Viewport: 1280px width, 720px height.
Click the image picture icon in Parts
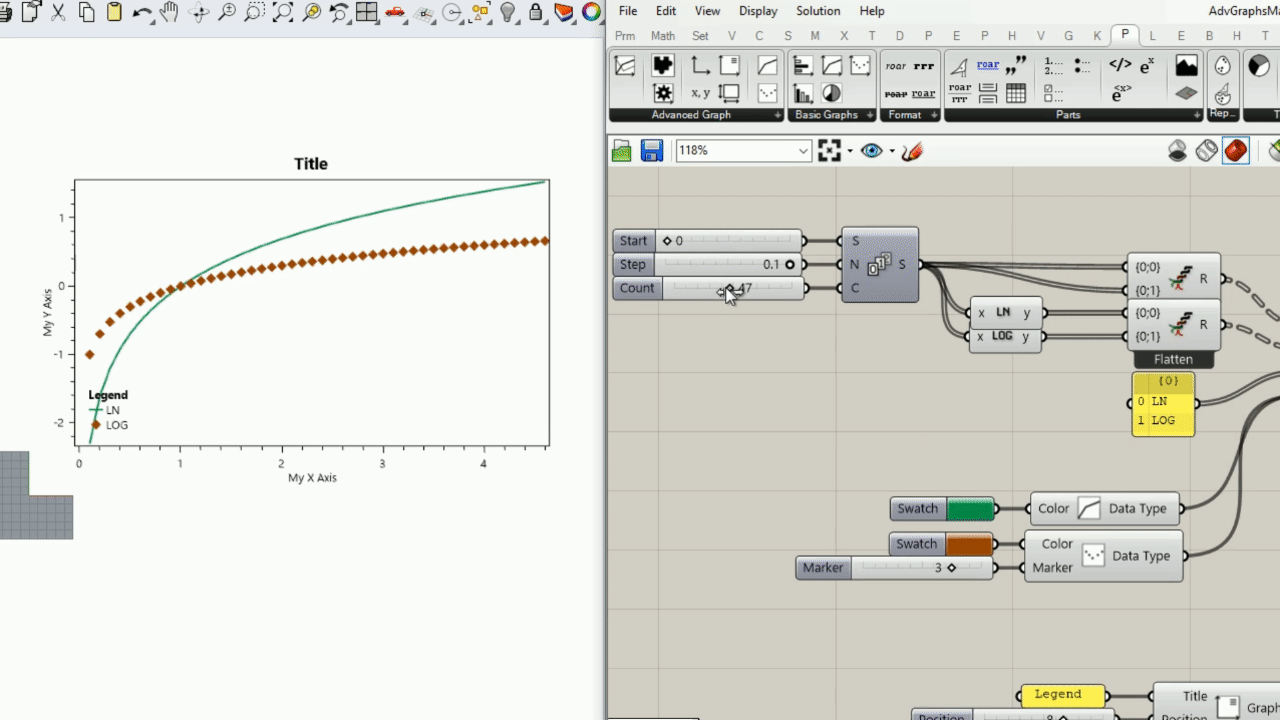coord(1187,66)
